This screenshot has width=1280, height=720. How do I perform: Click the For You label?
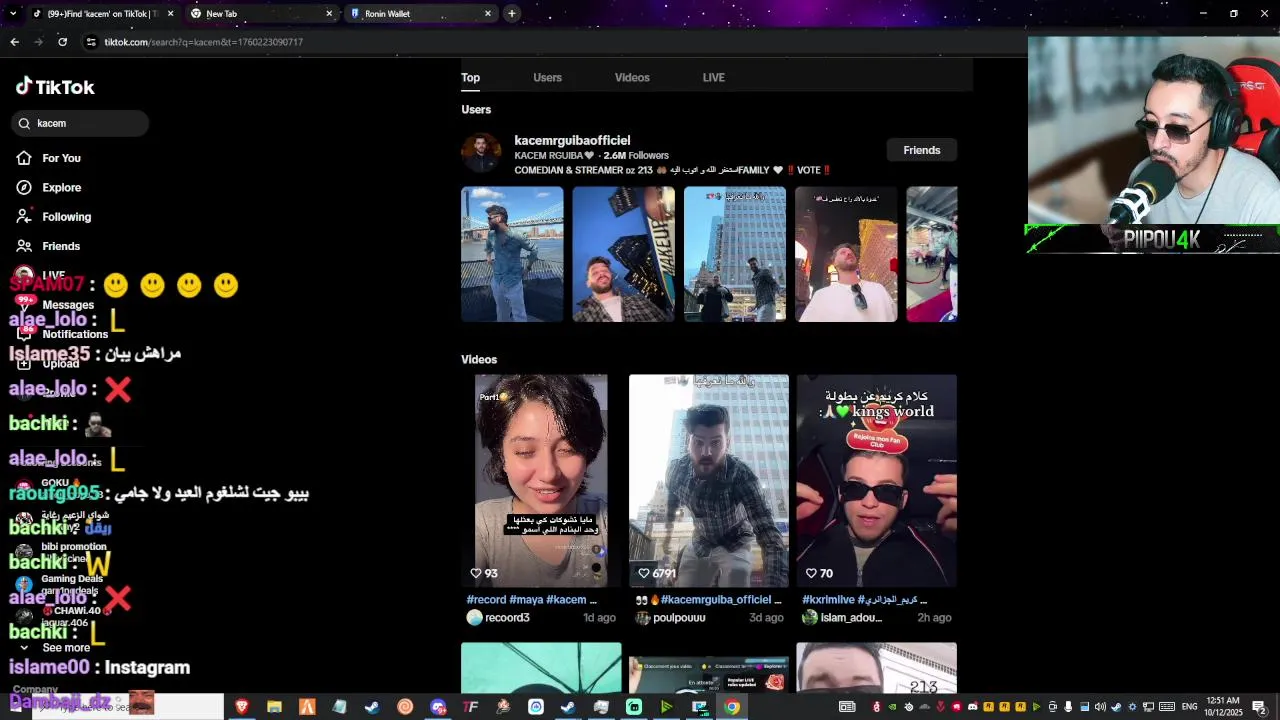click(61, 158)
